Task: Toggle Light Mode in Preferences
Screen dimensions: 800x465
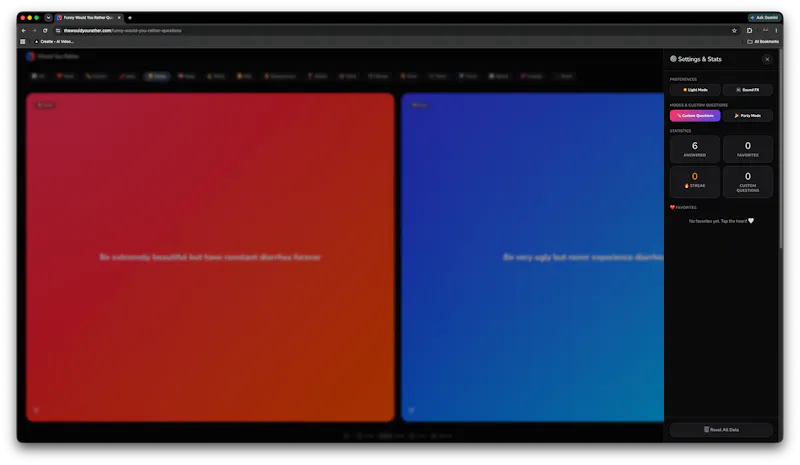Action: (x=695, y=90)
